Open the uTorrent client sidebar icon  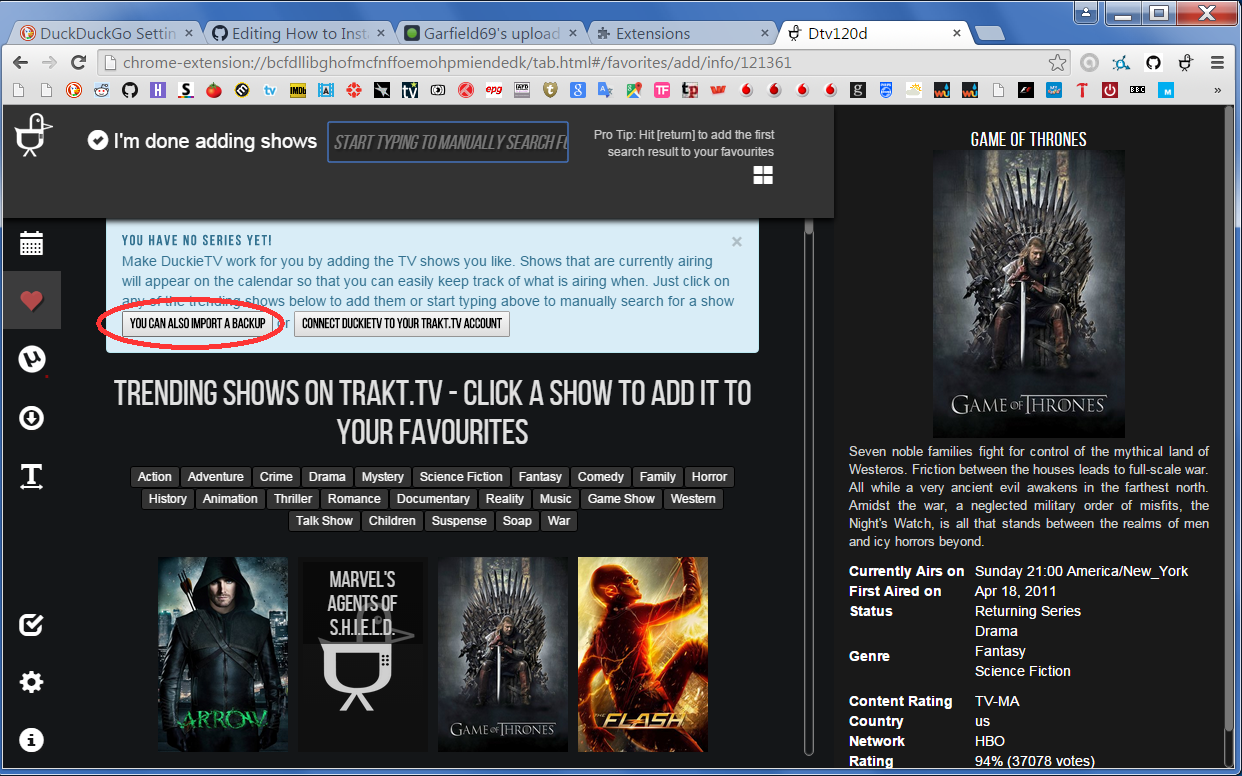[x=31, y=359]
